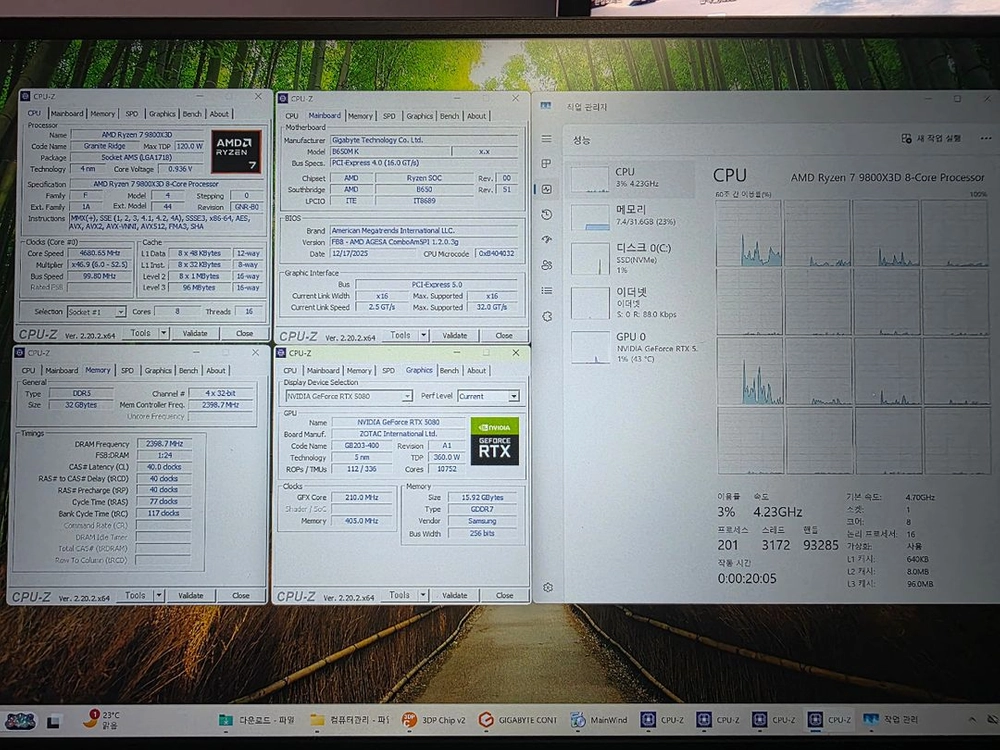1000x750 pixels.
Task: Select CPU resource in performance list
Action: point(631,178)
